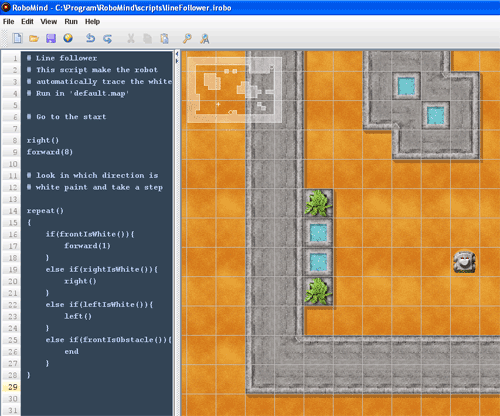
Task: Click the Copy icon in toolbar
Action: pos(147,39)
